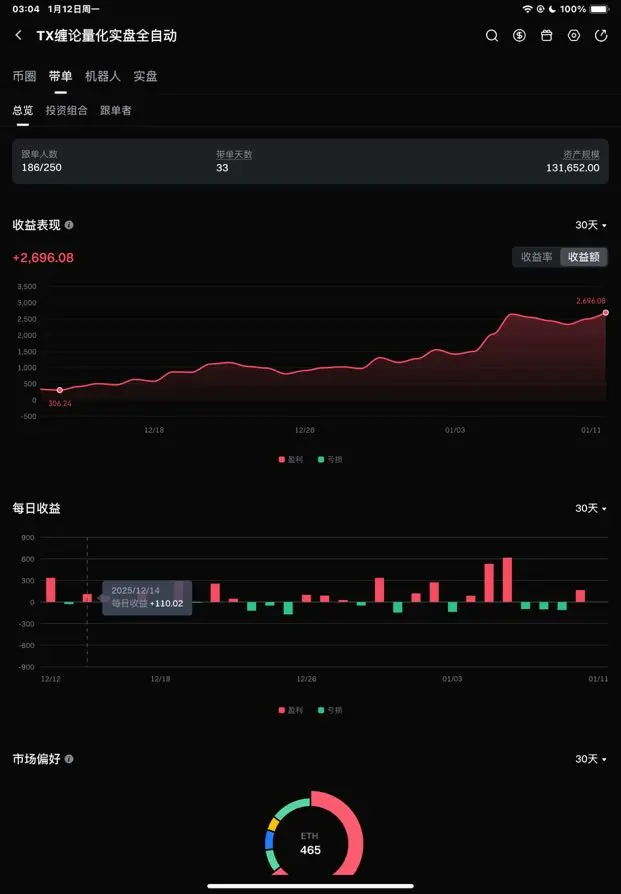Tap the 131,652.00 asset value
The height and width of the screenshot is (894, 621).
tap(573, 168)
